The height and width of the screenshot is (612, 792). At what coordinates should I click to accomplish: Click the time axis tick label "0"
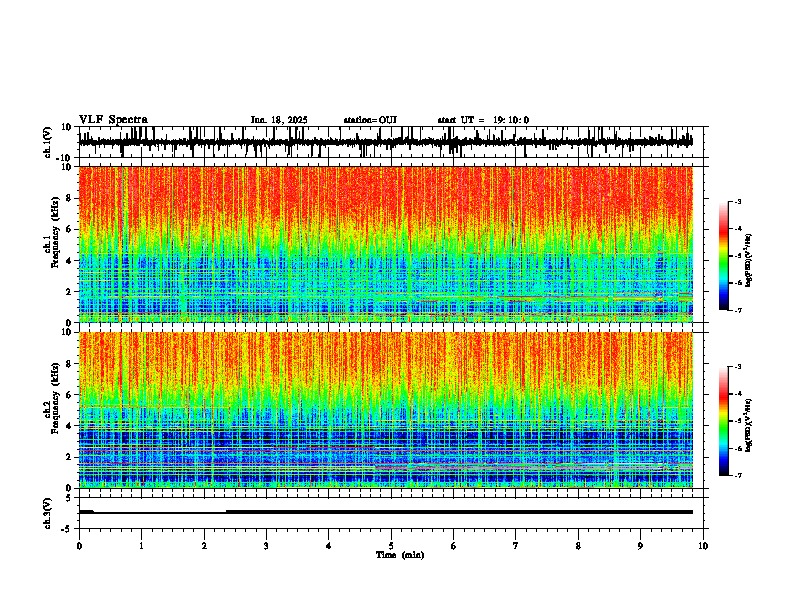tap(79, 546)
